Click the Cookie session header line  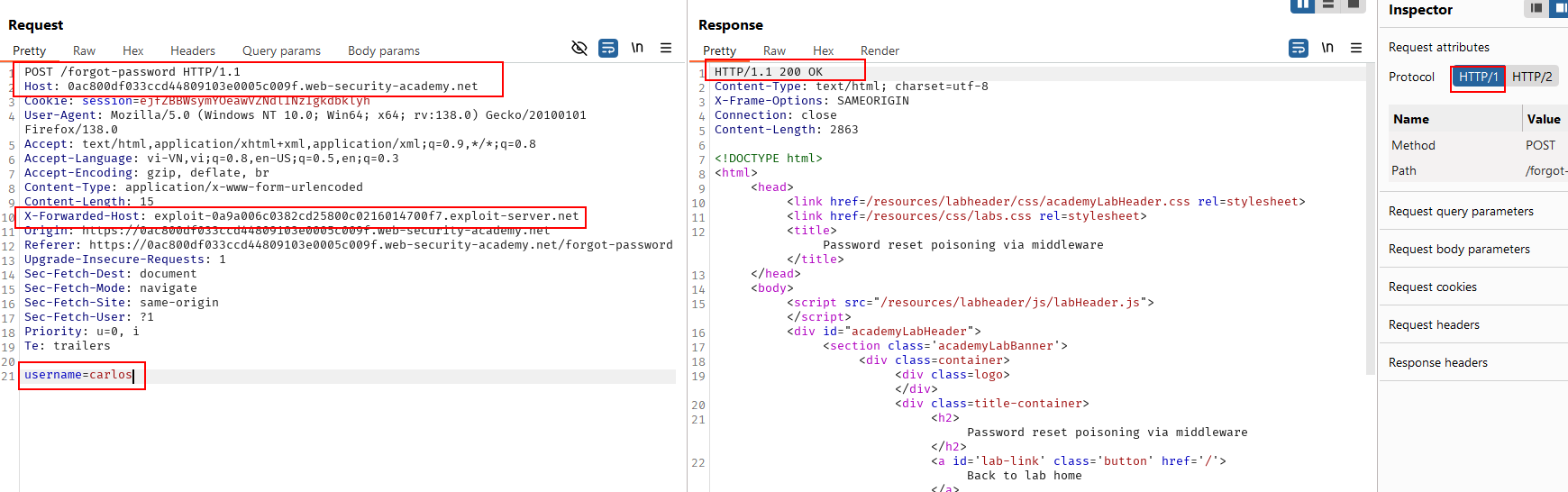coord(197,101)
